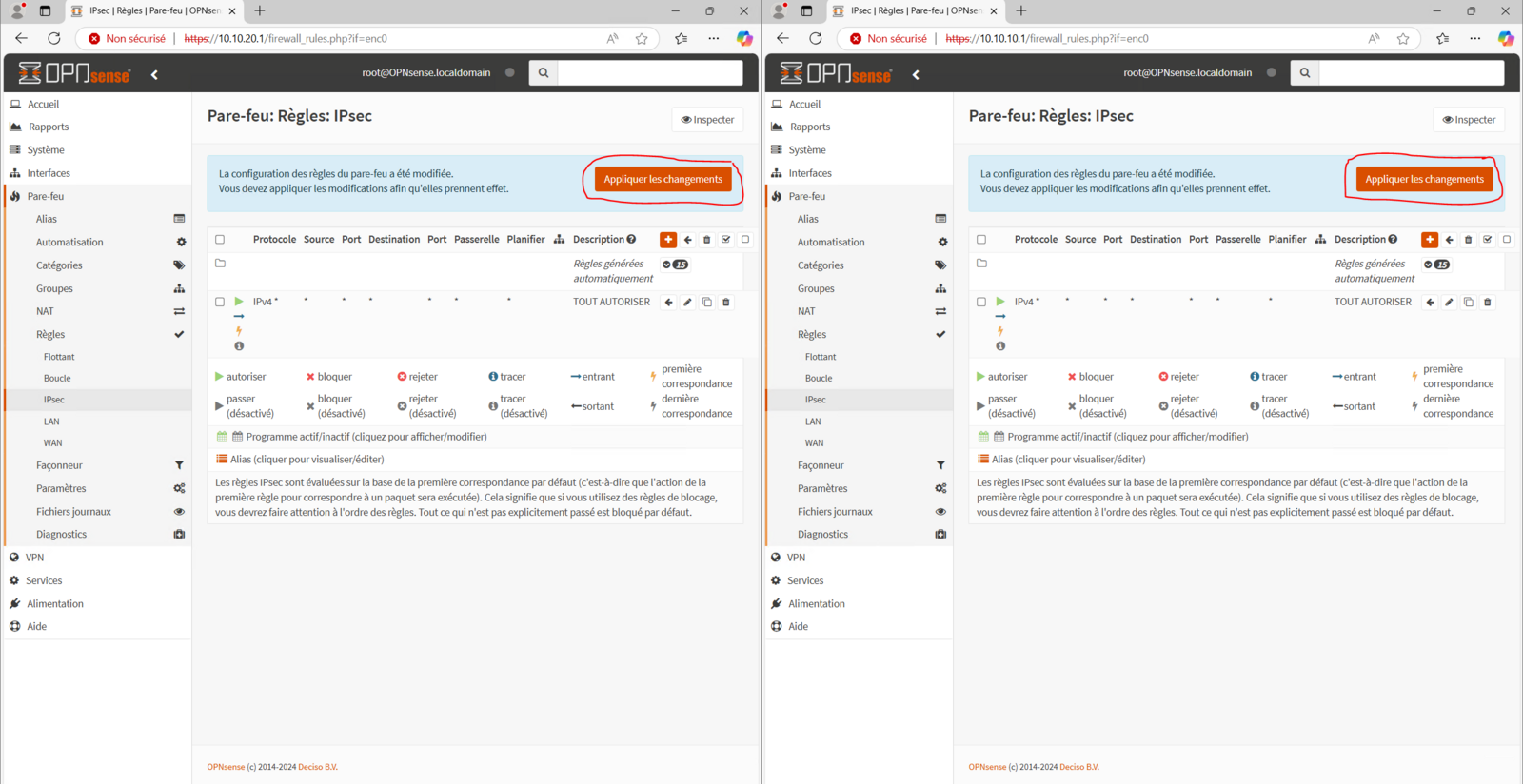Check the select-all rules checkbox in left window

[x=220, y=240]
